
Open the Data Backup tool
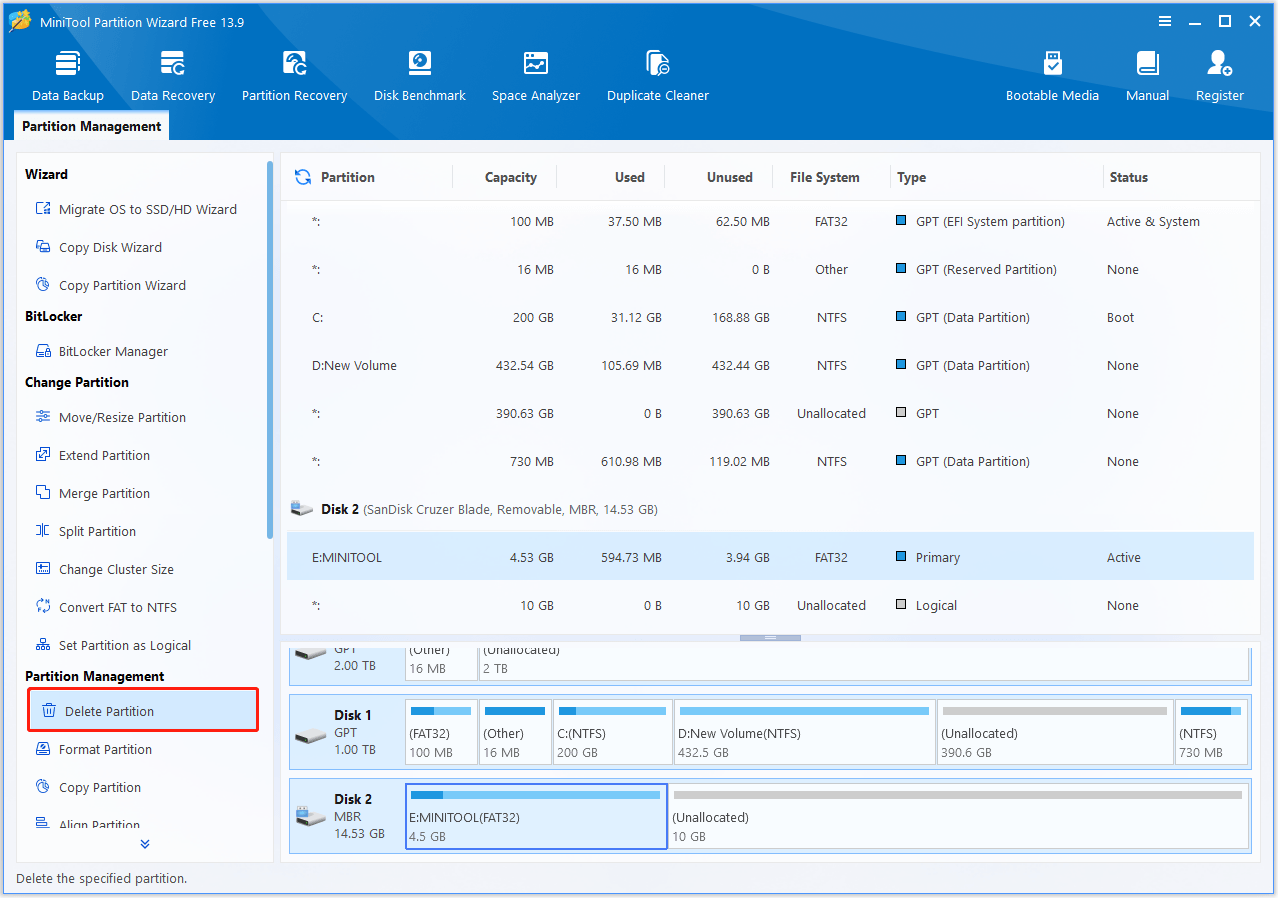coord(67,76)
